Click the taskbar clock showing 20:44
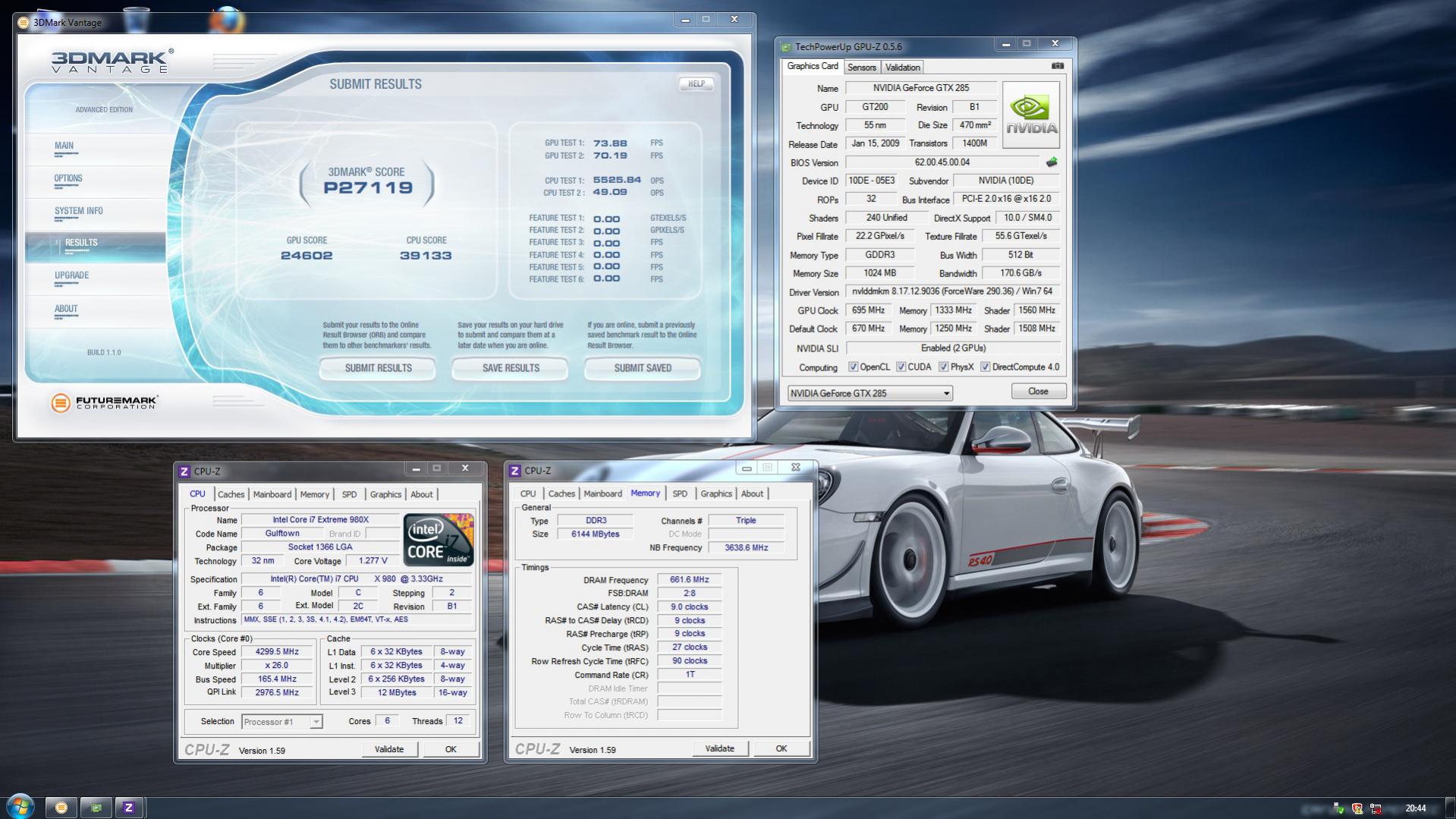 pos(1415,808)
